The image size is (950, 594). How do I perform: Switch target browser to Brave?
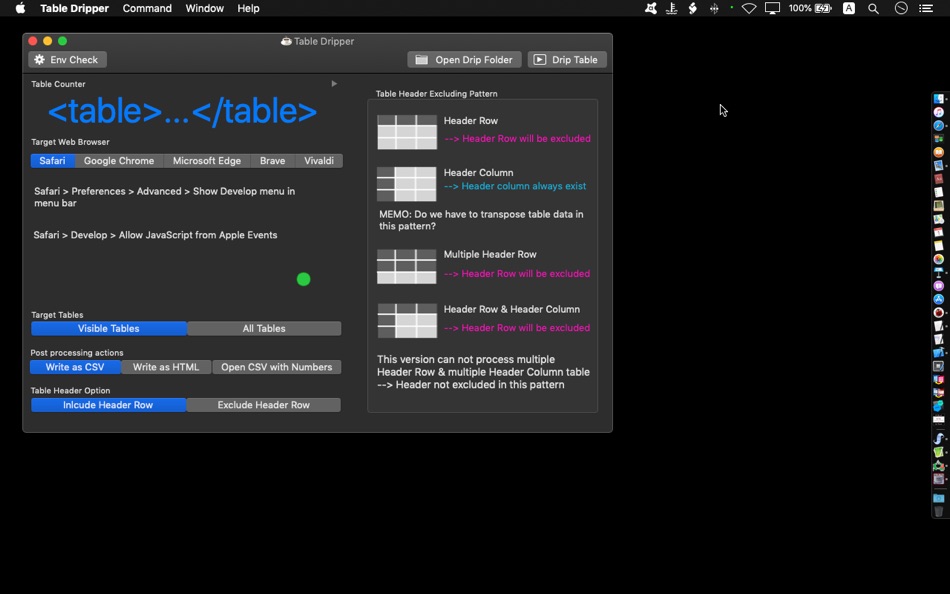click(273, 161)
